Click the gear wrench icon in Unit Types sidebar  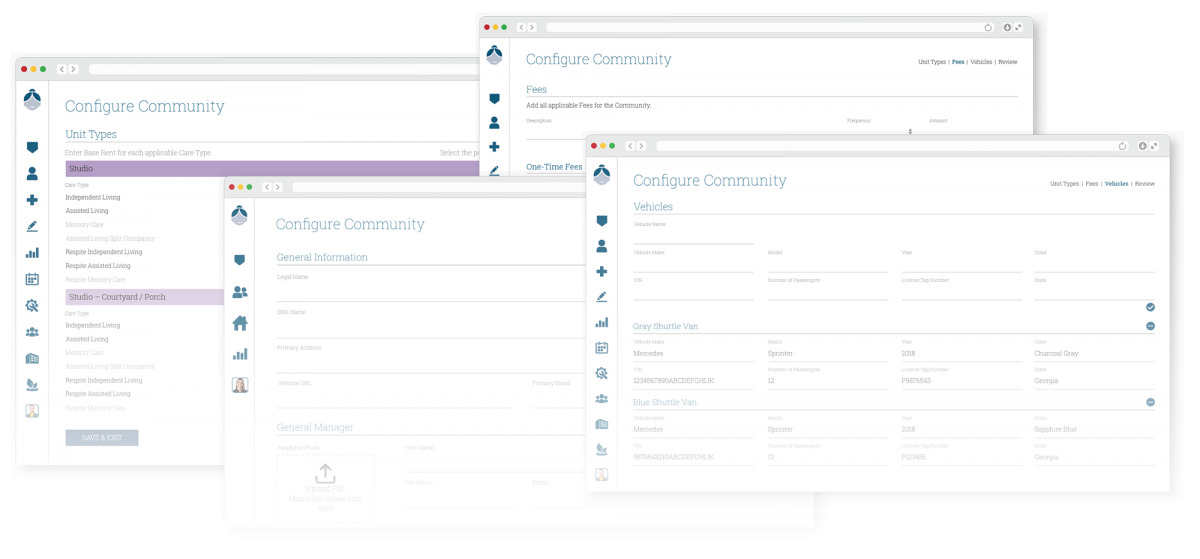(x=32, y=306)
